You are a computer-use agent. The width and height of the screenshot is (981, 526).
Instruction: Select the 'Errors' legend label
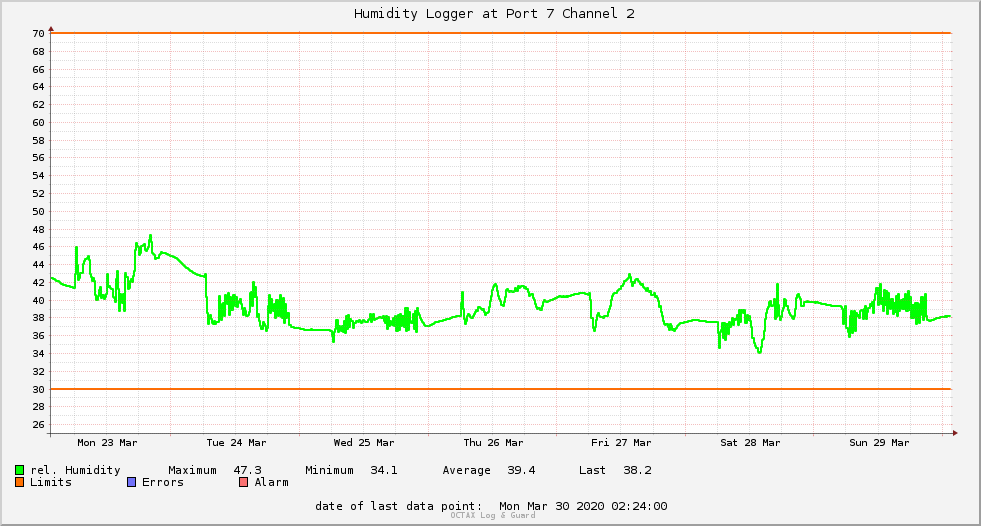pyautogui.click(x=163, y=482)
